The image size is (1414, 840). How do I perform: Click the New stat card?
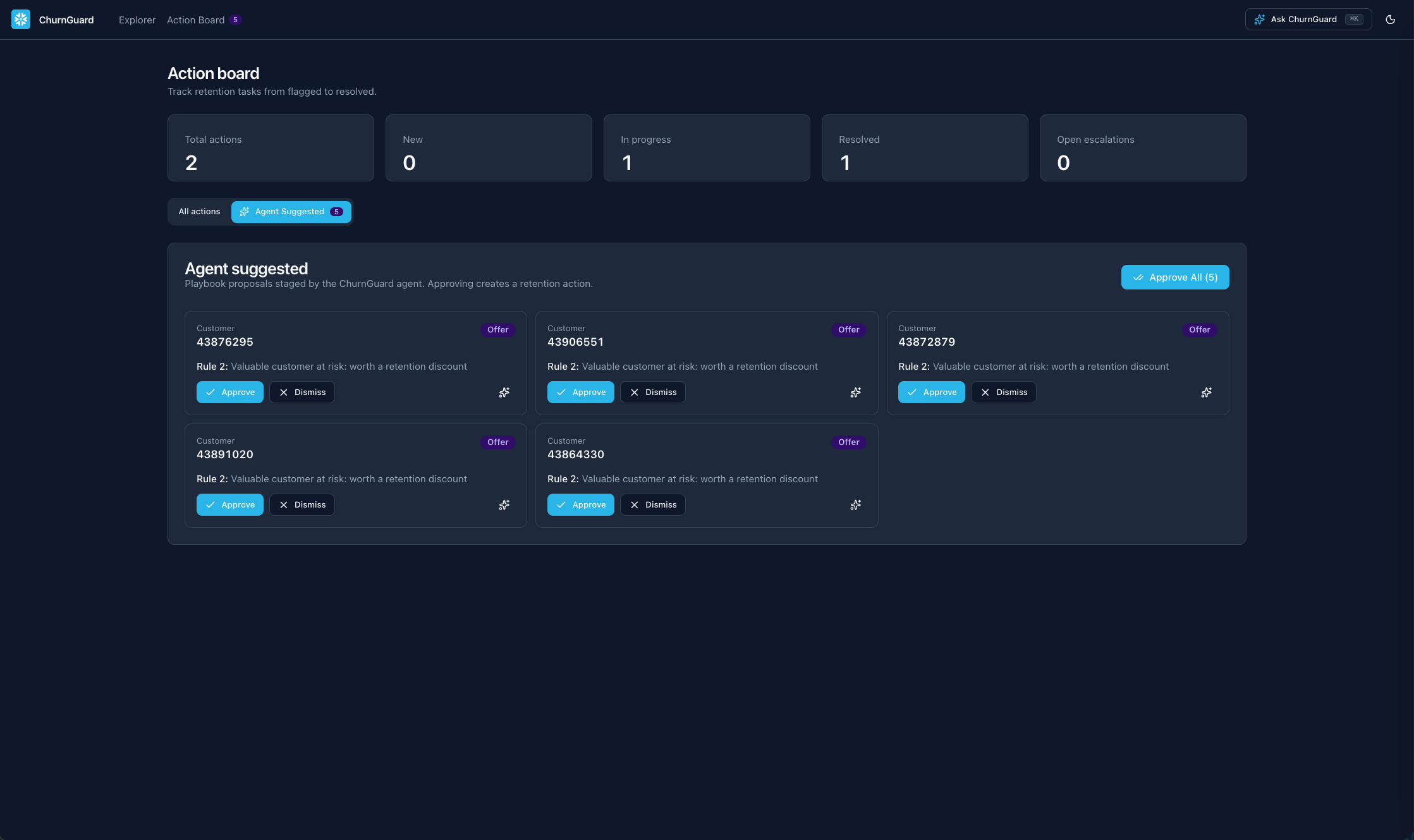(x=489, y=148)
